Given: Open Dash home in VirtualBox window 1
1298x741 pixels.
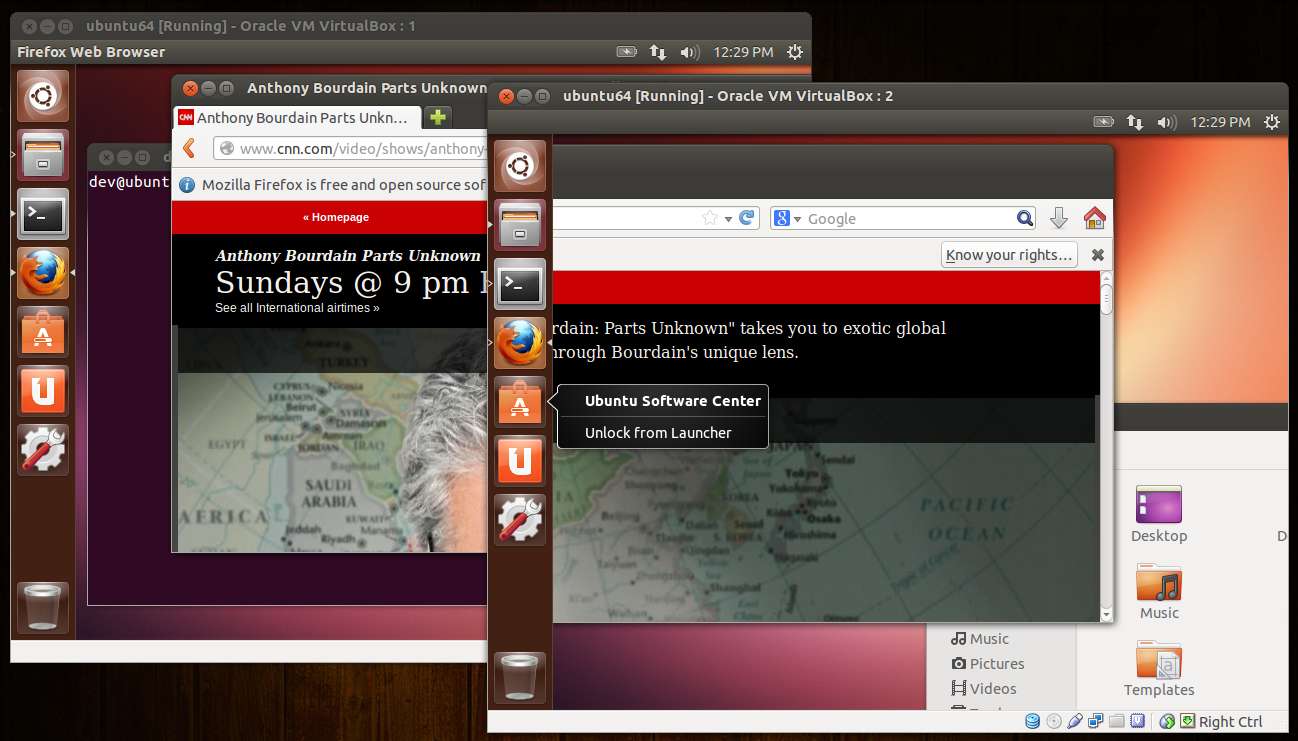Looking at the screenshot, I should pos(42,96).
